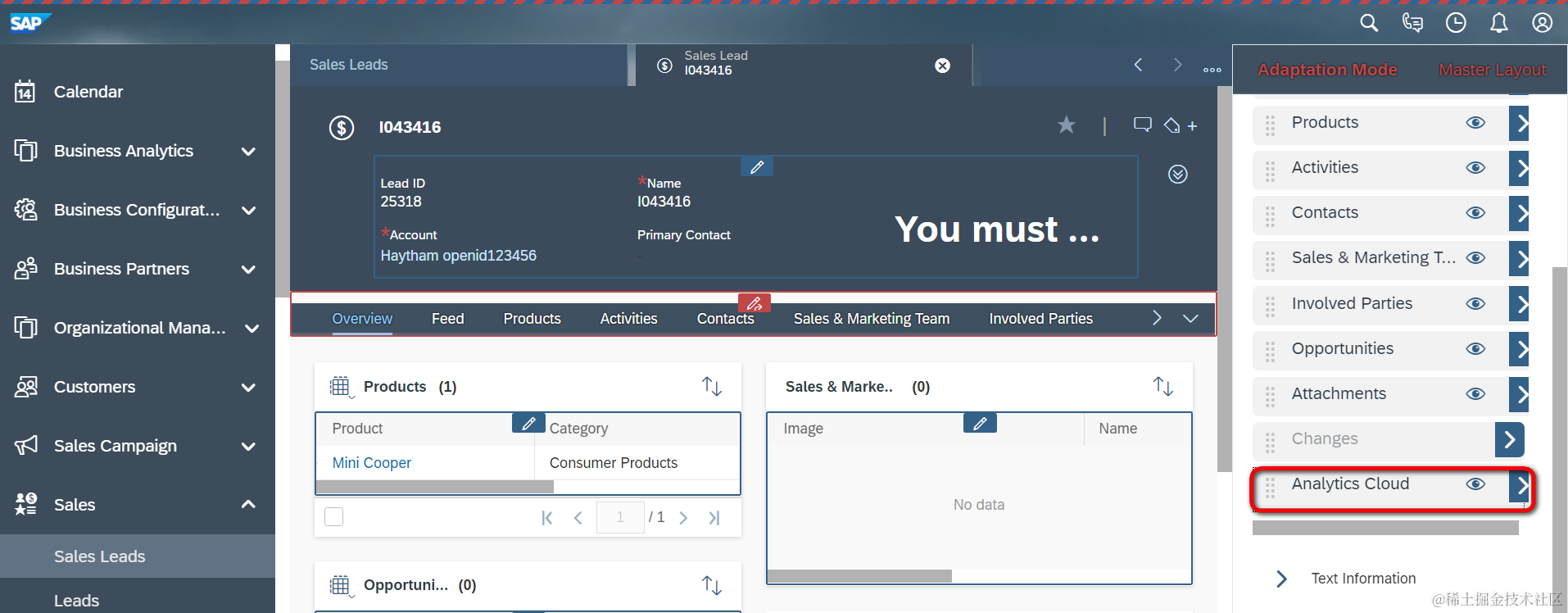
Task: Expand Business Analytics in the sidebar
Action: pyautogui.click(x=248, y=152)
